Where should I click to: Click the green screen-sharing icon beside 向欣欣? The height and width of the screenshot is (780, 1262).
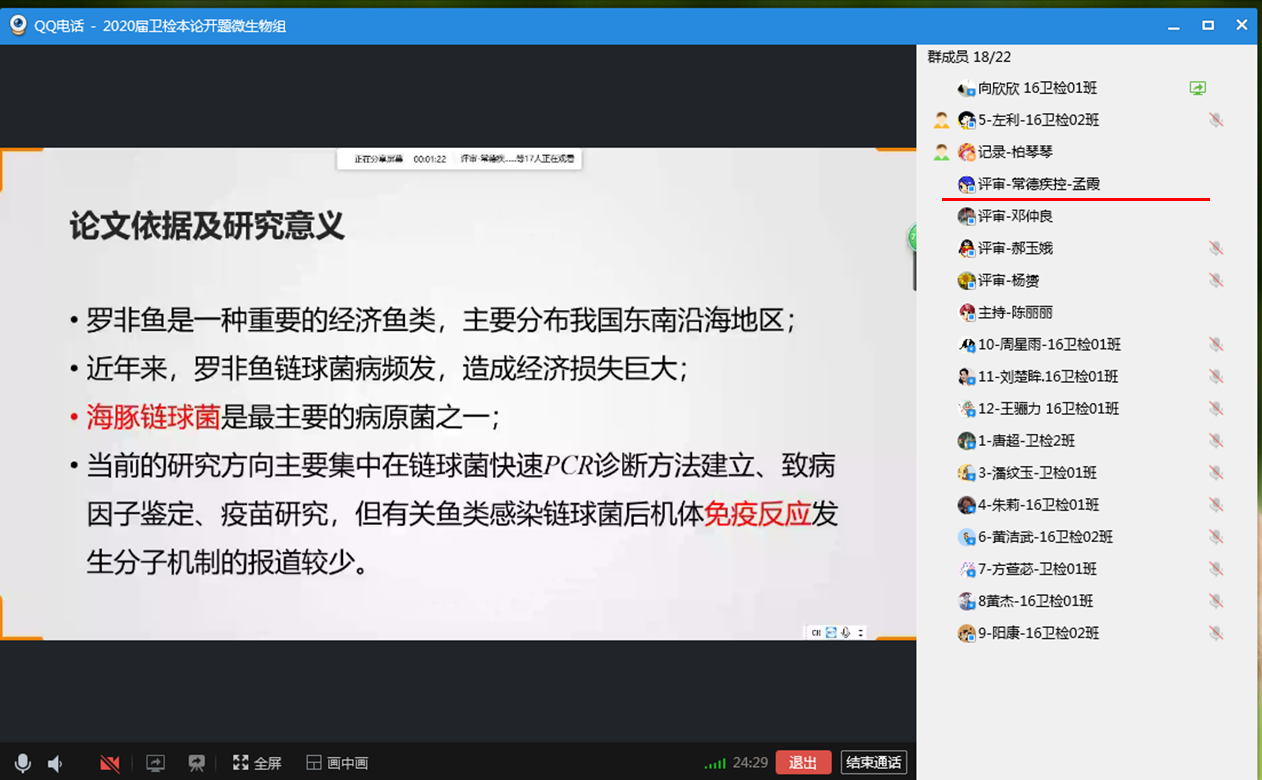tap(1198, 88)
